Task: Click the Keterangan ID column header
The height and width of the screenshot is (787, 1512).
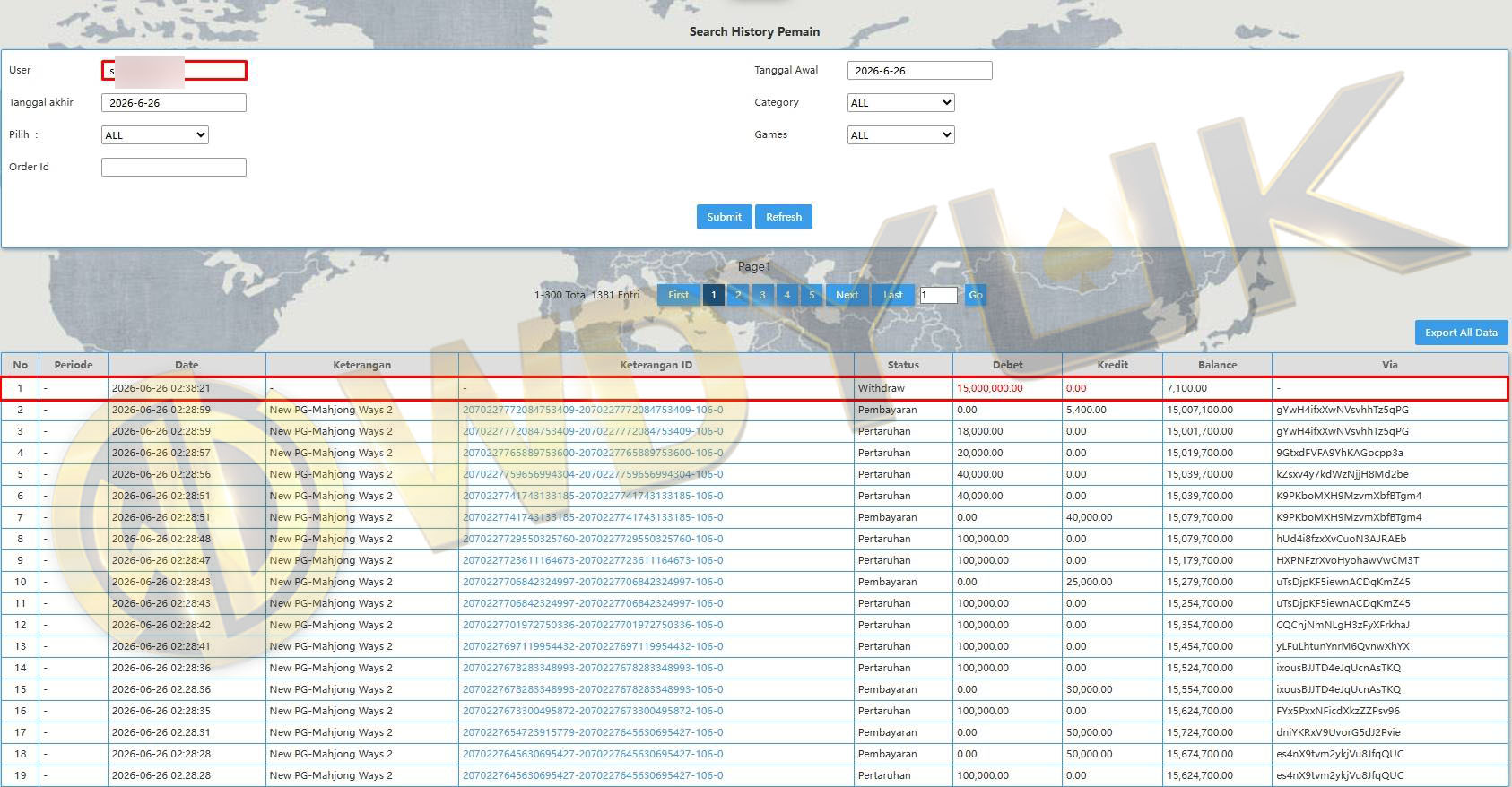Action: point(656,365)
